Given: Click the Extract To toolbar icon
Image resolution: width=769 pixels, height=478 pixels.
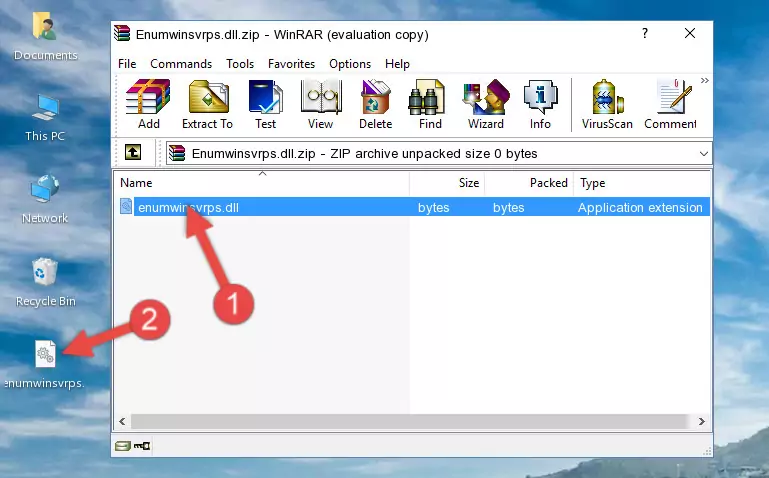Looking at the screenshot, I should point(207,104).
